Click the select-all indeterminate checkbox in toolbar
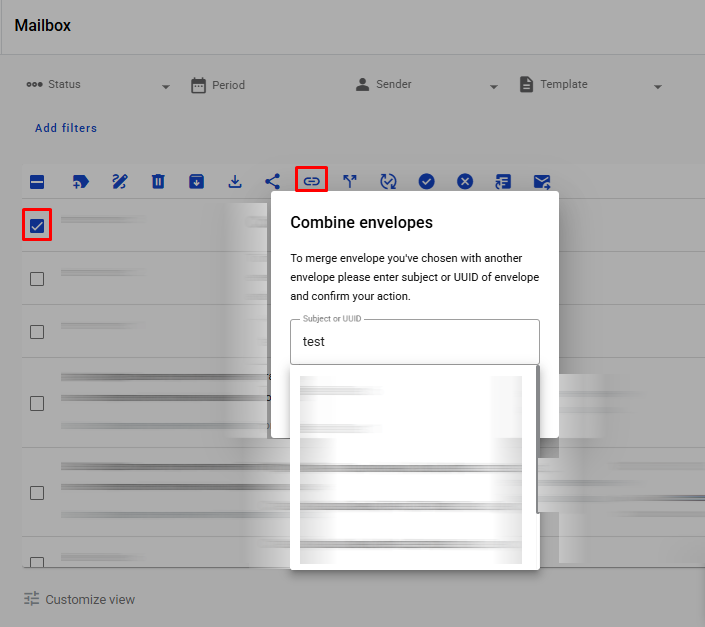This screenshot has height=627, width=705. pyautogui.click(x=37, y=182)
